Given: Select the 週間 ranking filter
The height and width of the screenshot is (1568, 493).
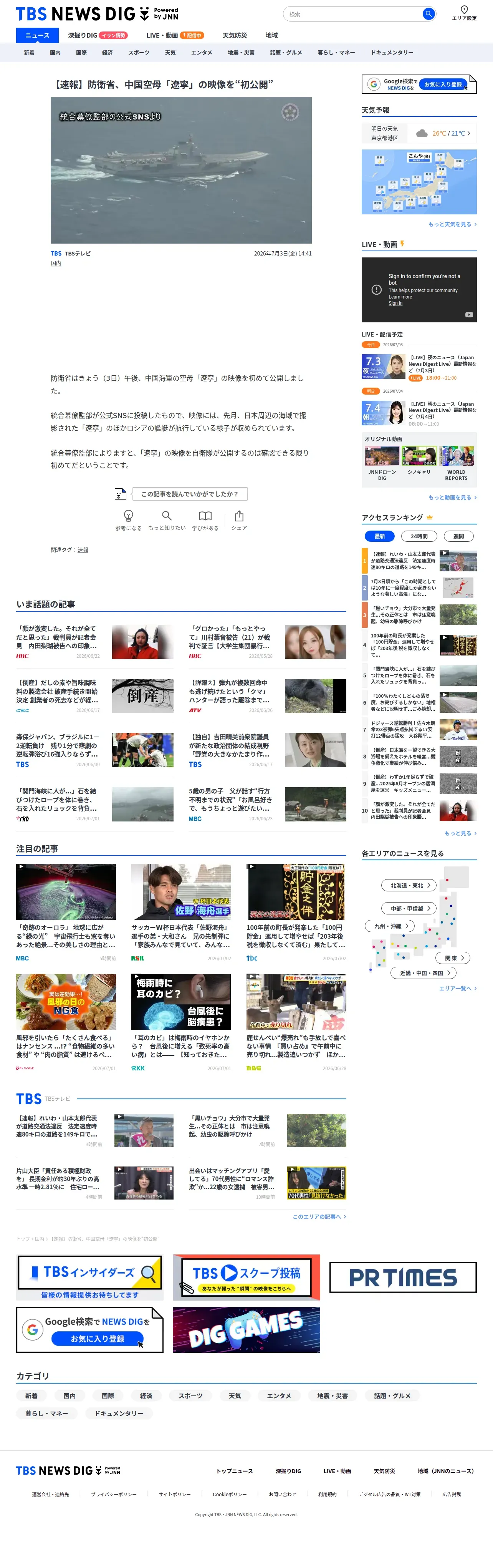Looking at the screenshot, I should click(458, 536).
